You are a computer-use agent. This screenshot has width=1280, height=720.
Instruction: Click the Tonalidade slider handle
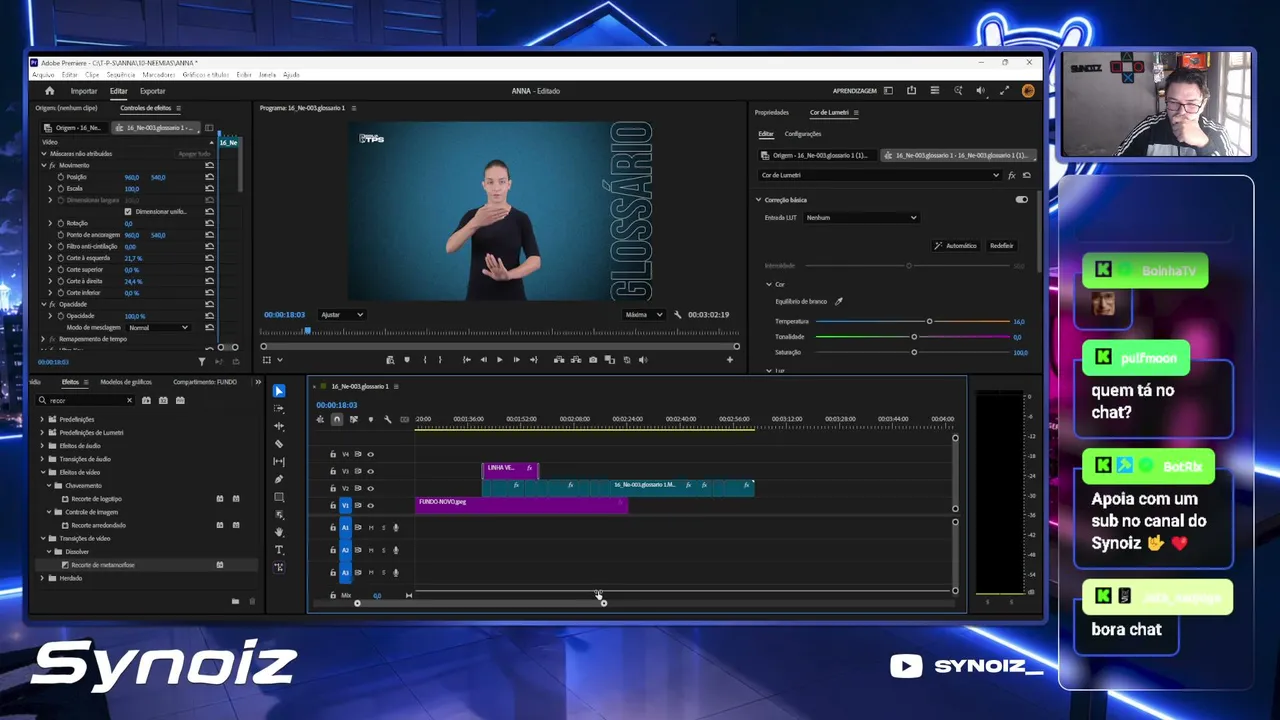914,337
